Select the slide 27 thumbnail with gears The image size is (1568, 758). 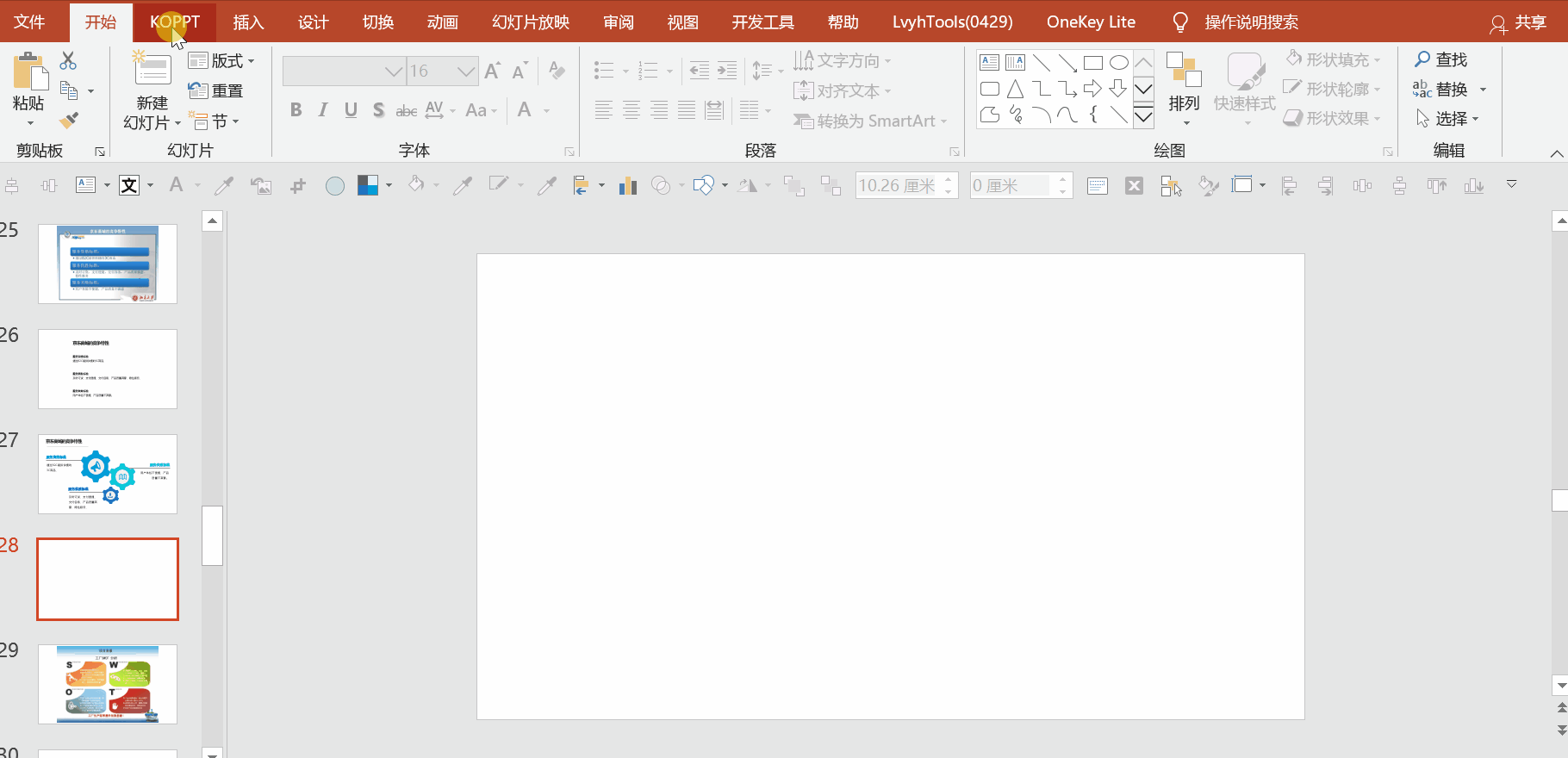pos(108,474)
